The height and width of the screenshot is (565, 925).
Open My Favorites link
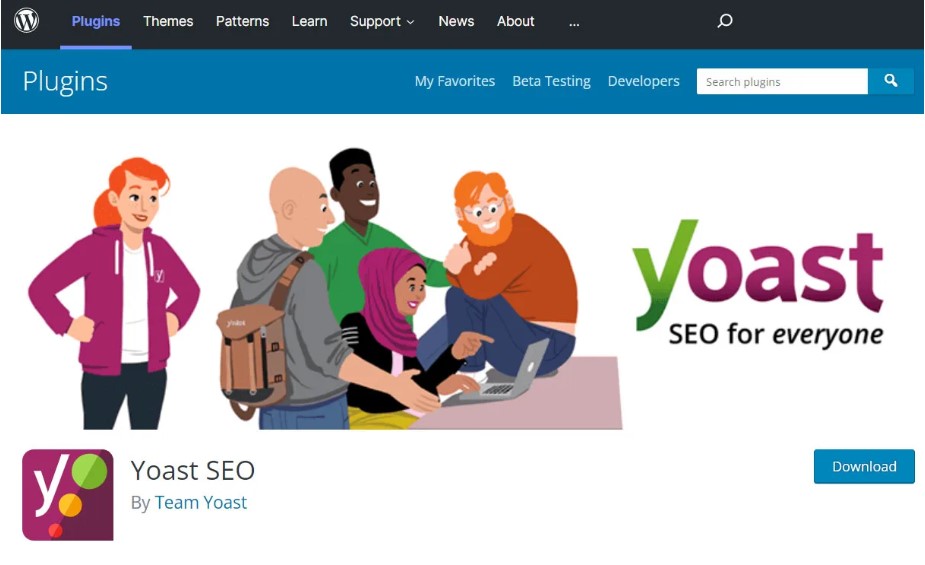tap(455, 81)
